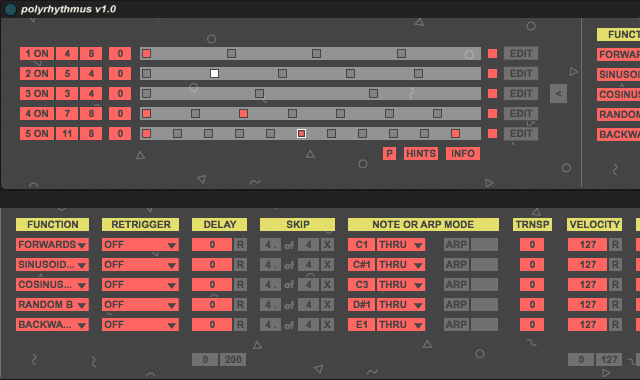
Task: Open the RANDOM B function dropdown
Action: (52, 304)
